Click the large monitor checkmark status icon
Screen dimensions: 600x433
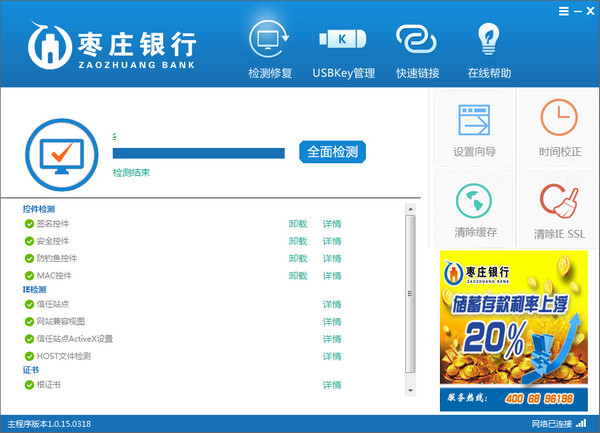tap(62, 155)
